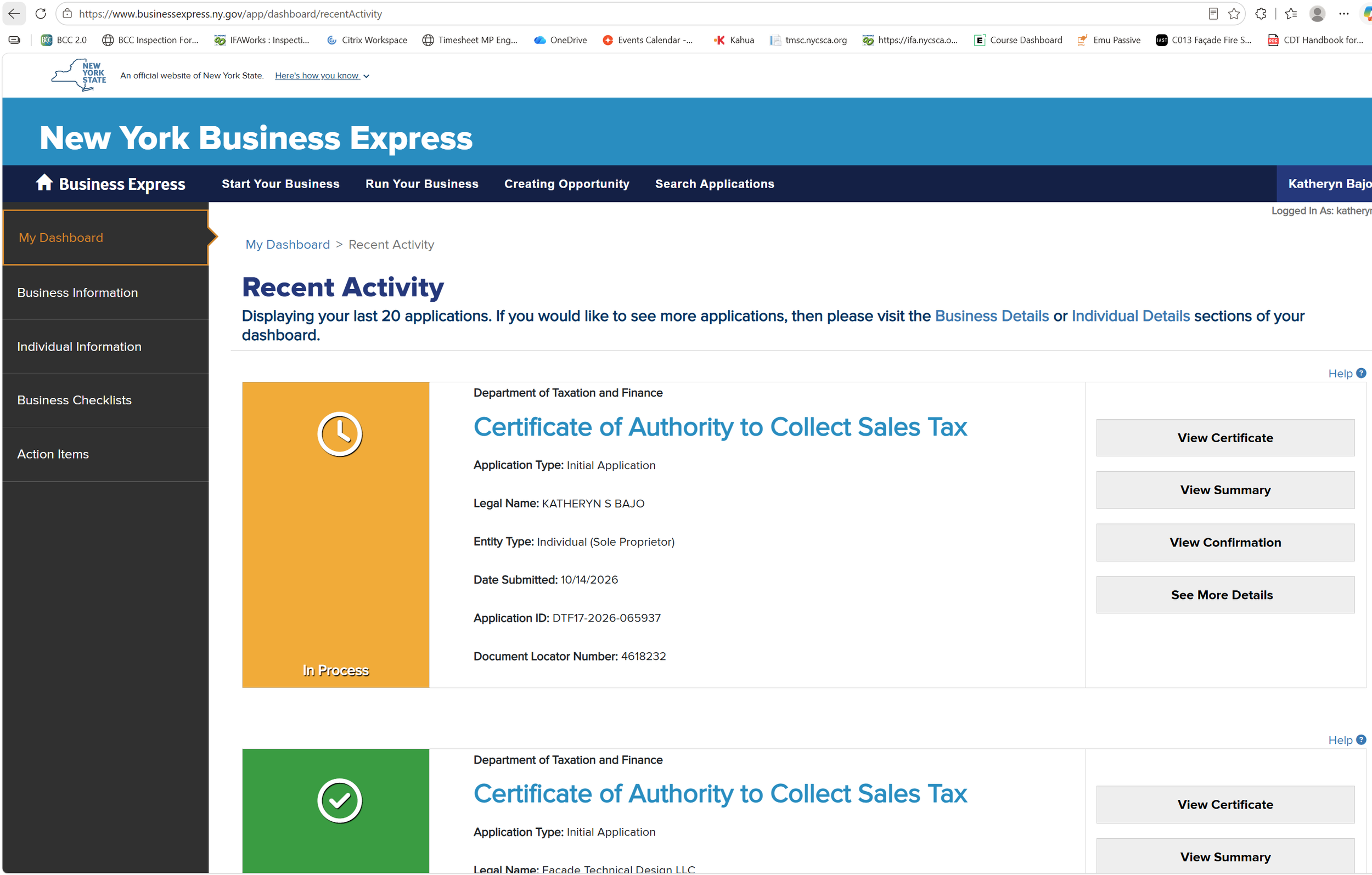Image resolution: width=1372 pixels, height=875 pixels.
Task: Open the Start Your Business menu
Action: 280,183
